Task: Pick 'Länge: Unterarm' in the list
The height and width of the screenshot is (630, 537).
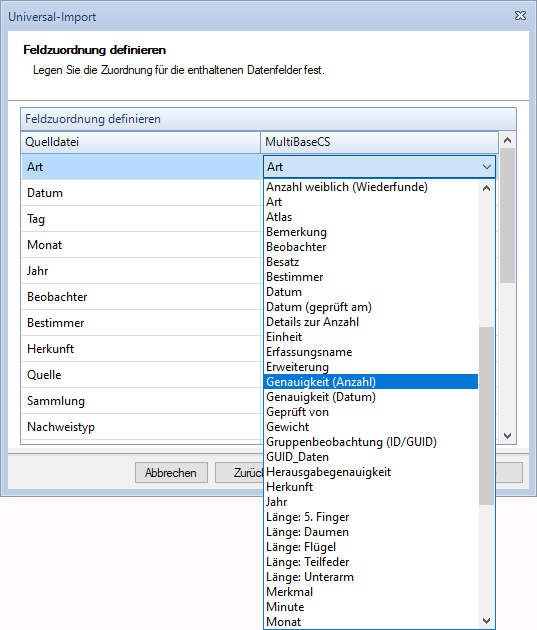Action: coord(371,577)
